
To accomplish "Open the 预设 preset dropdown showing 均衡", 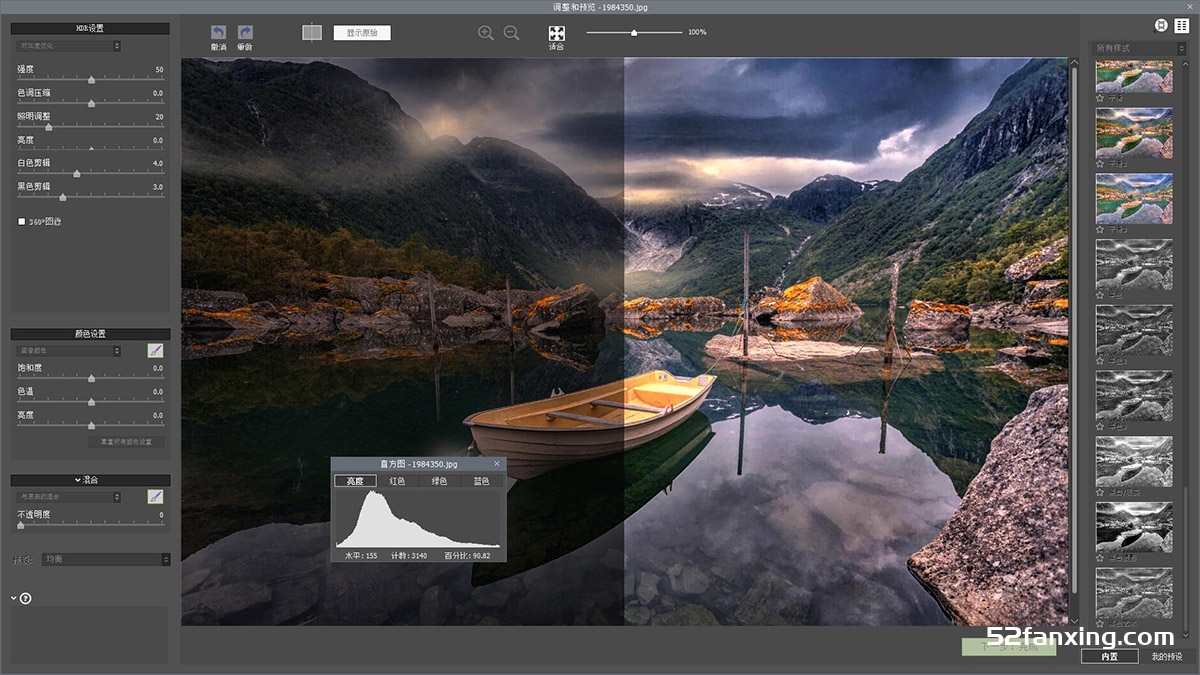I will tap(106, 559).
